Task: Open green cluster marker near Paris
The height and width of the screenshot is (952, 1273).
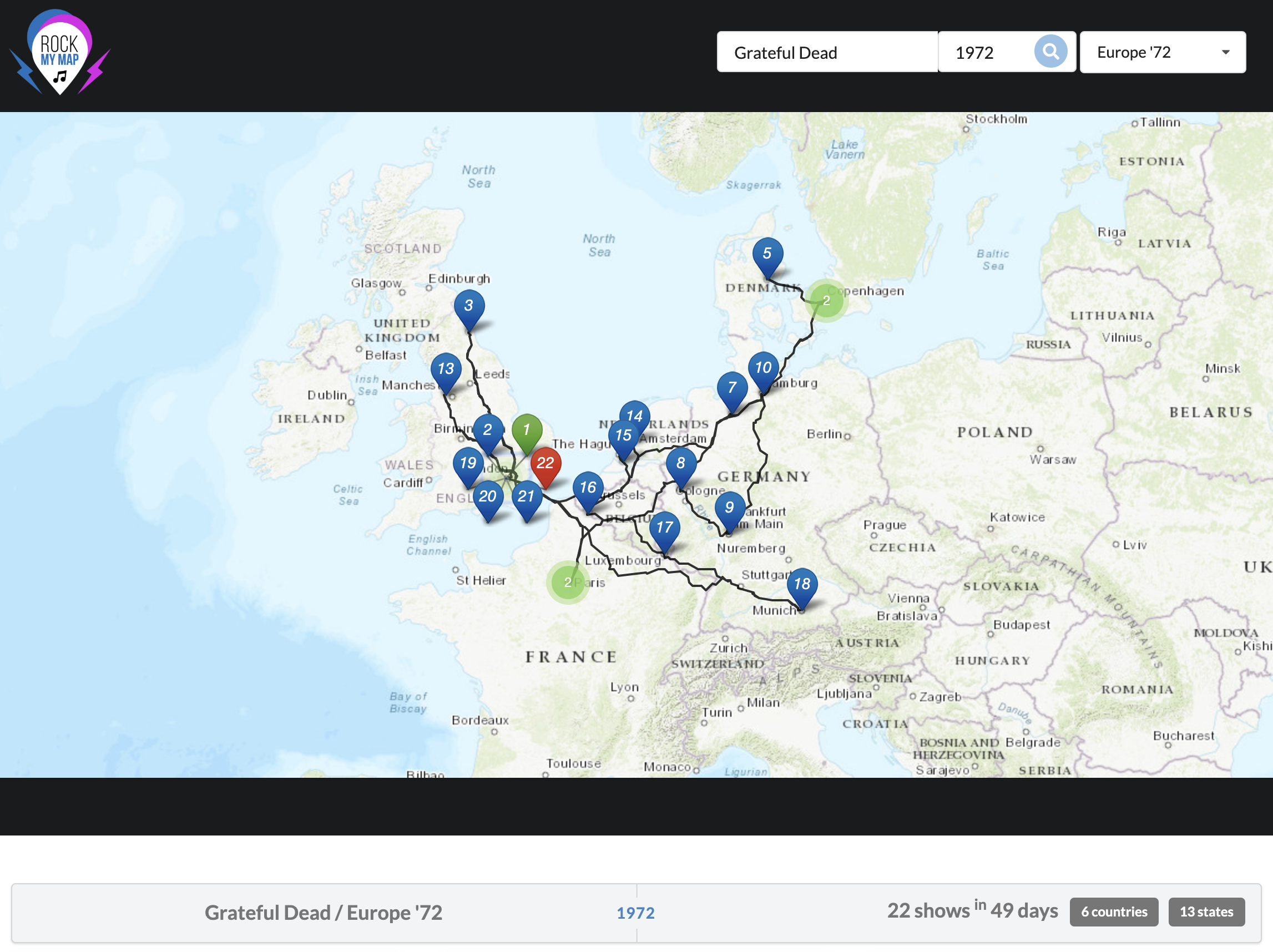Action: pyautogui.click(x=568, y=582)
